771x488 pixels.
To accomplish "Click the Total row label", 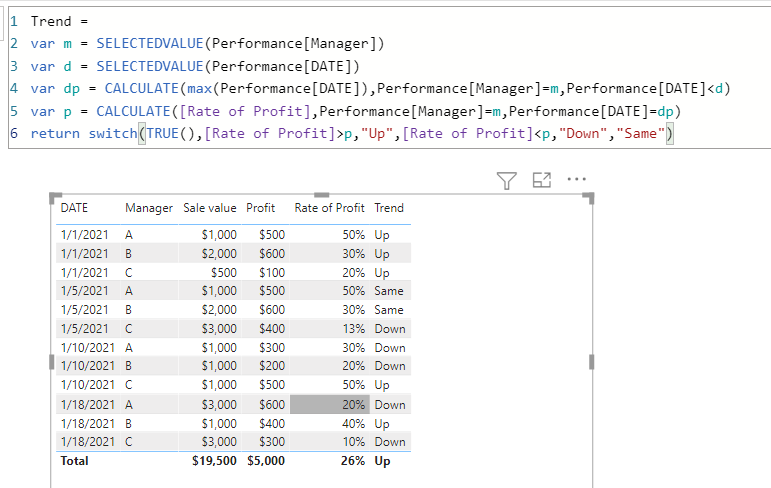I will click(x=74, y=461).
